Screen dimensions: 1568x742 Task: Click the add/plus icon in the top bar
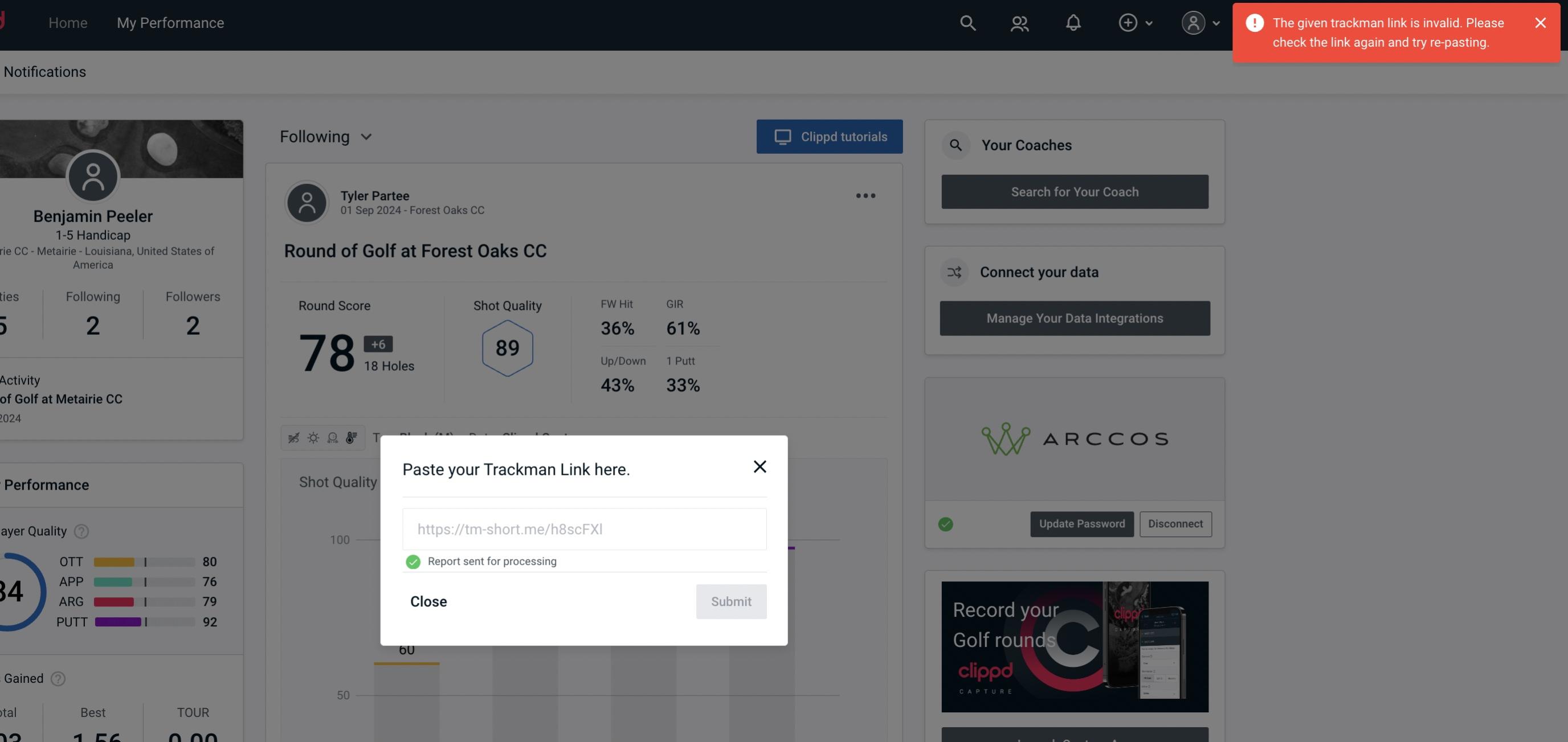point(1127,22)
